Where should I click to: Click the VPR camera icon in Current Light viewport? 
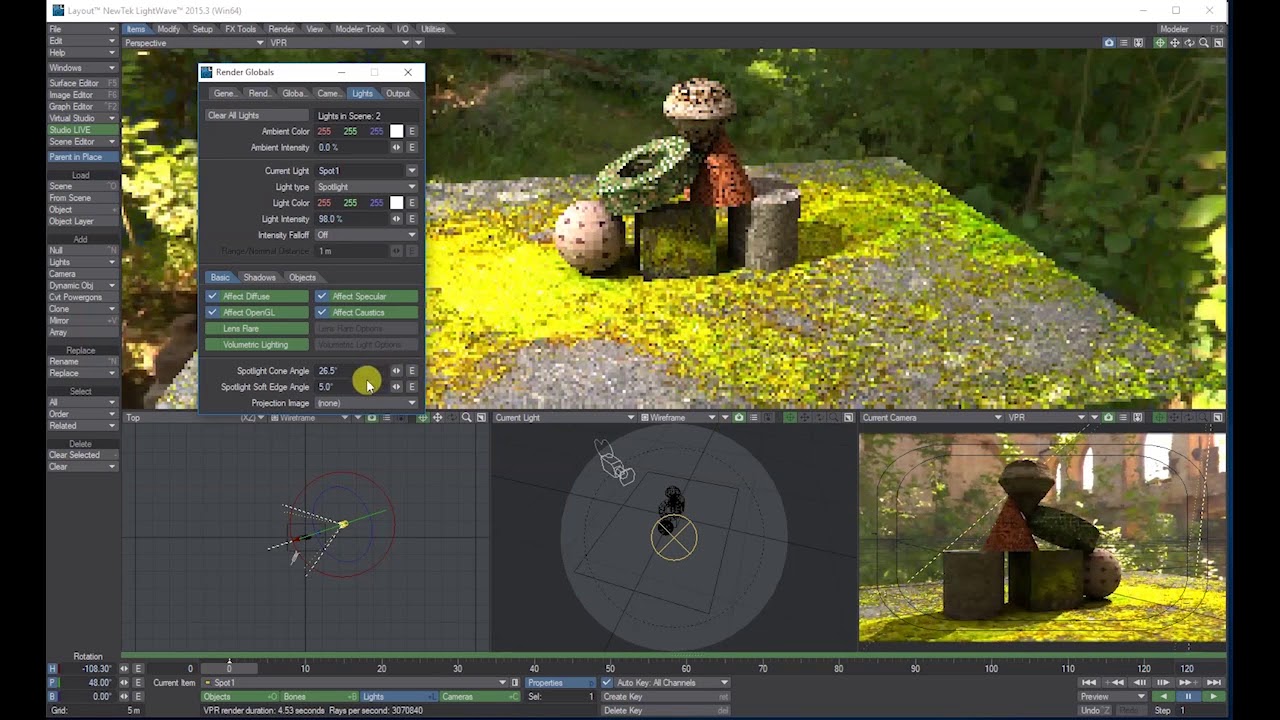click(x=739, y=418)
